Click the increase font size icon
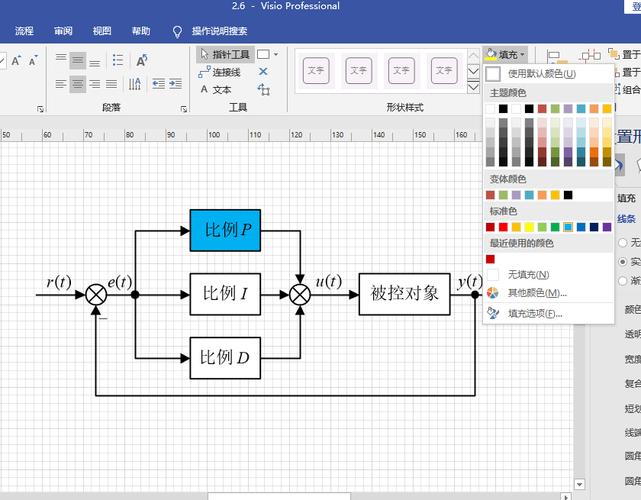Screen dimensions: 641x500 [16, 61]
